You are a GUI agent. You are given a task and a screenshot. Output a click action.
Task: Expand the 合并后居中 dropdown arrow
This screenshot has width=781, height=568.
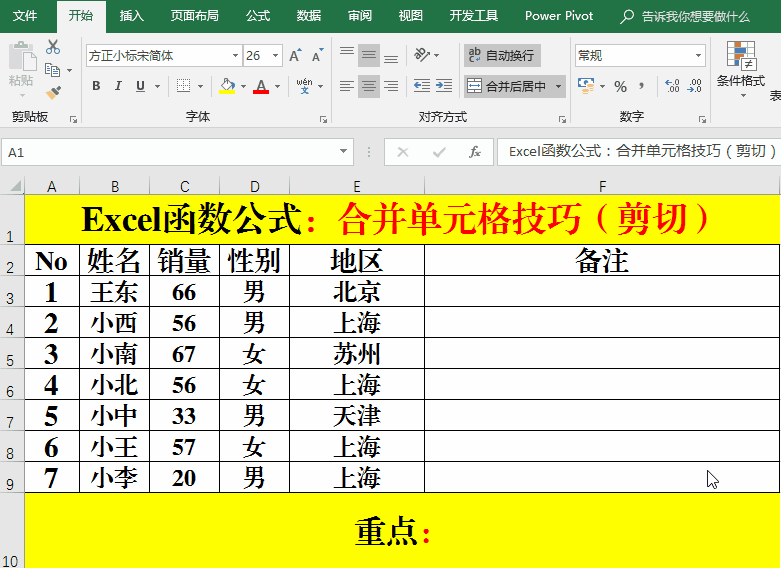[x=558, y=87]
